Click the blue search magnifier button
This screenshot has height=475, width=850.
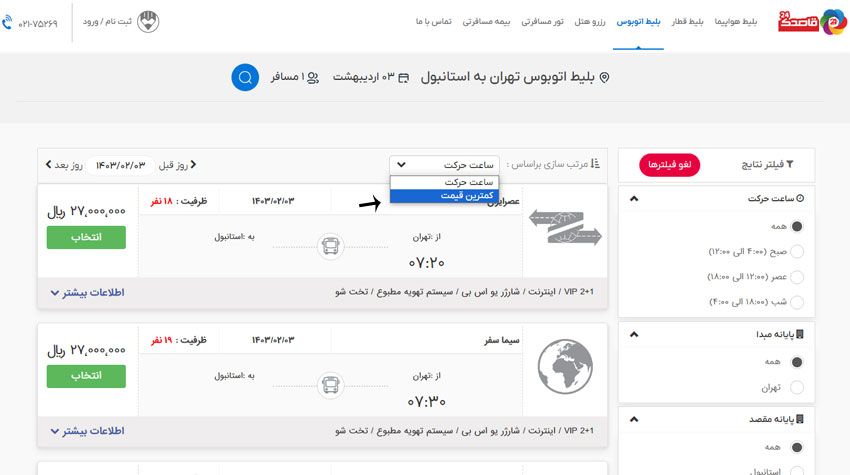point(245,78)
